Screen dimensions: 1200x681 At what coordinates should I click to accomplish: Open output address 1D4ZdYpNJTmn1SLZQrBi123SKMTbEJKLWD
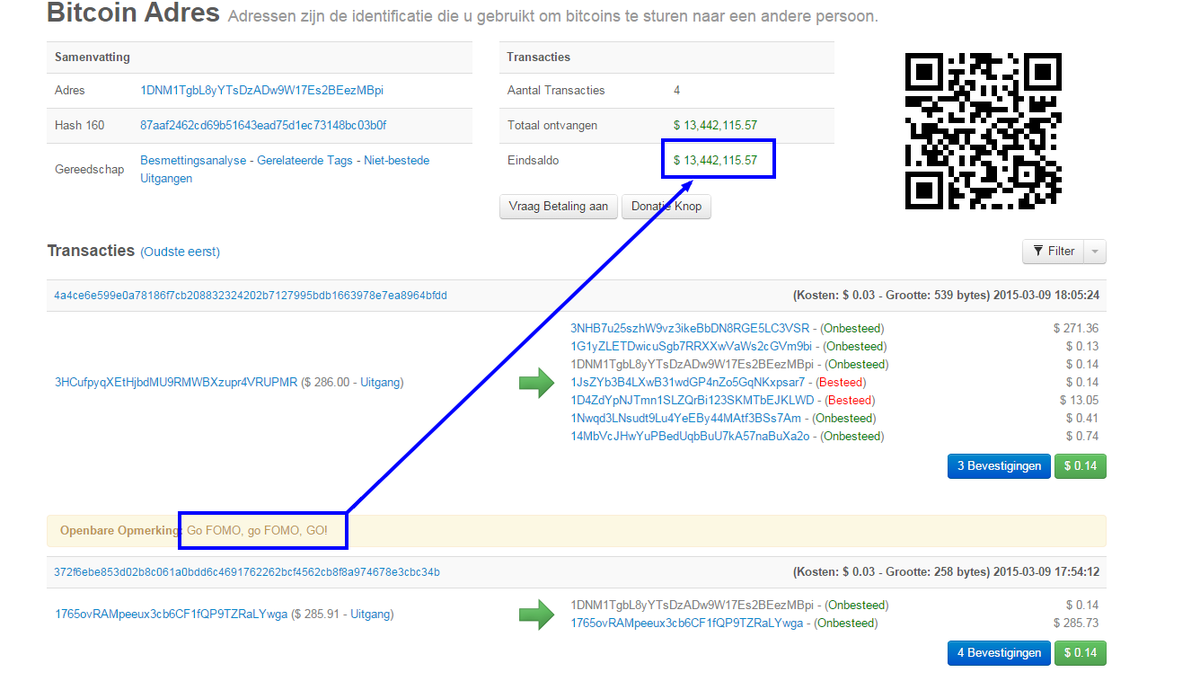(x=692, y=400)
